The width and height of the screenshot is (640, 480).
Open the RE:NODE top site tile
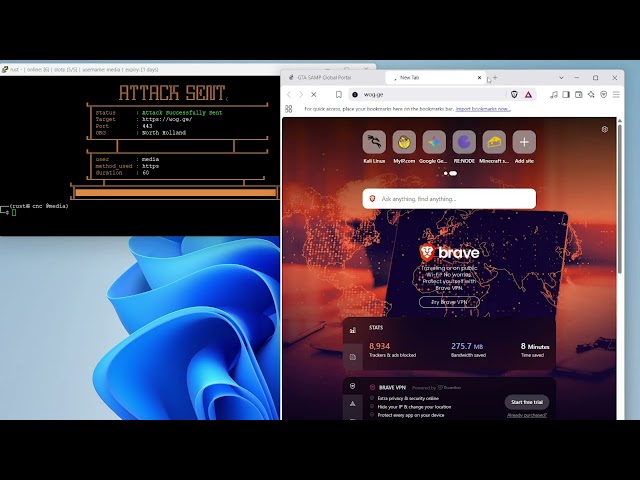click(464, 142)
